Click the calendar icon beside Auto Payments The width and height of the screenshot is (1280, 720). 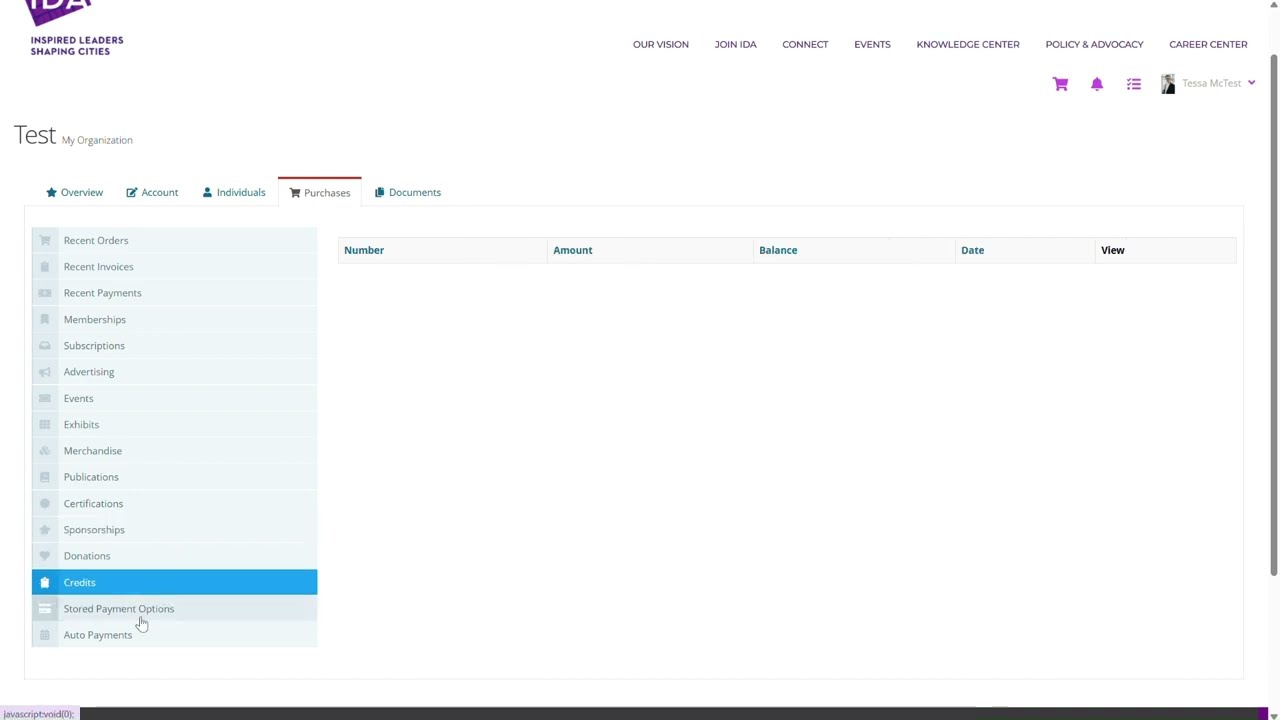[44, 635]
